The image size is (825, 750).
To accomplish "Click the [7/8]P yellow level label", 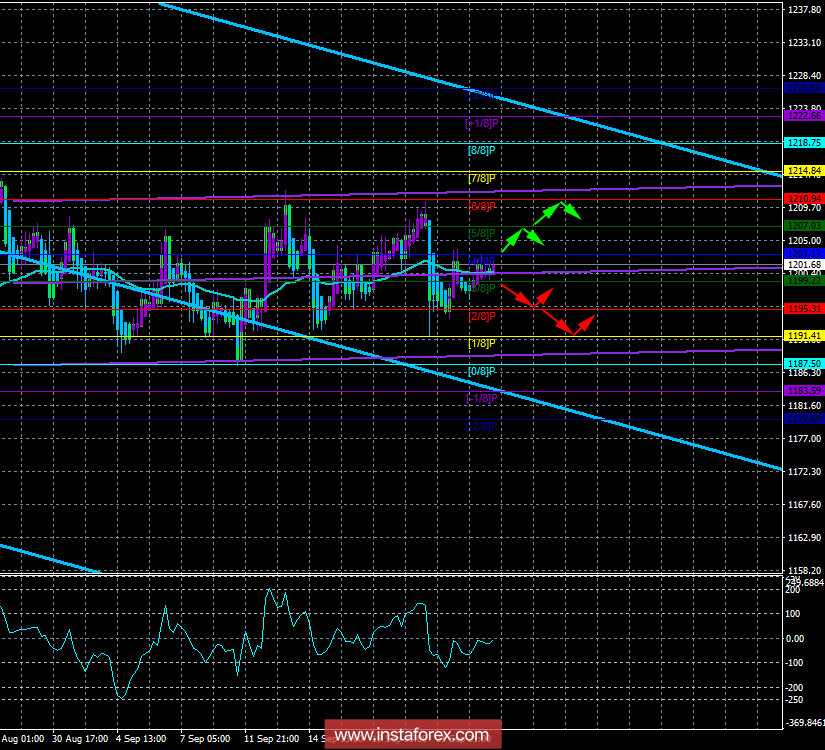I will click(x=482, y=178).
